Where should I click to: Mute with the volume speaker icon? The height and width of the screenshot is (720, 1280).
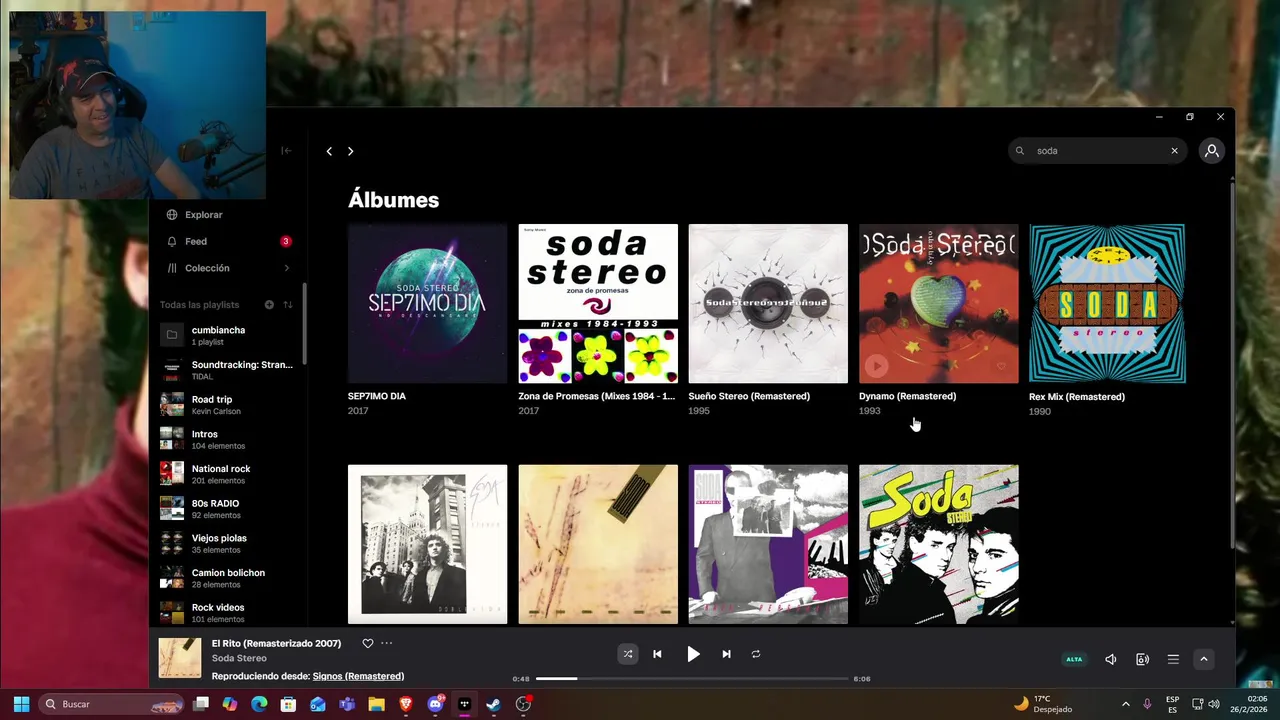click(x=1110, y=659)
